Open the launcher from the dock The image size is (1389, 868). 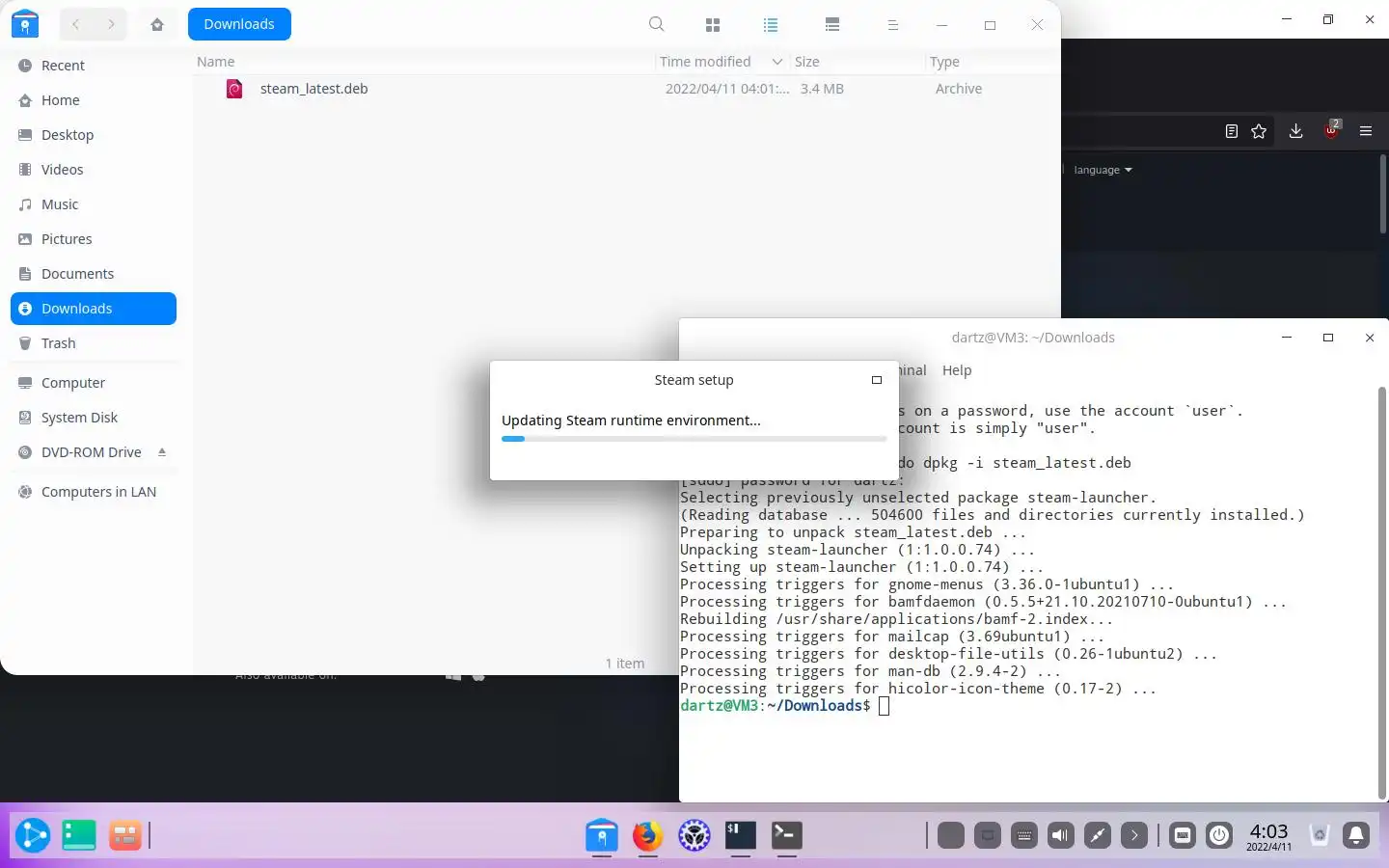pyautogui.click(x=32, y=835)
